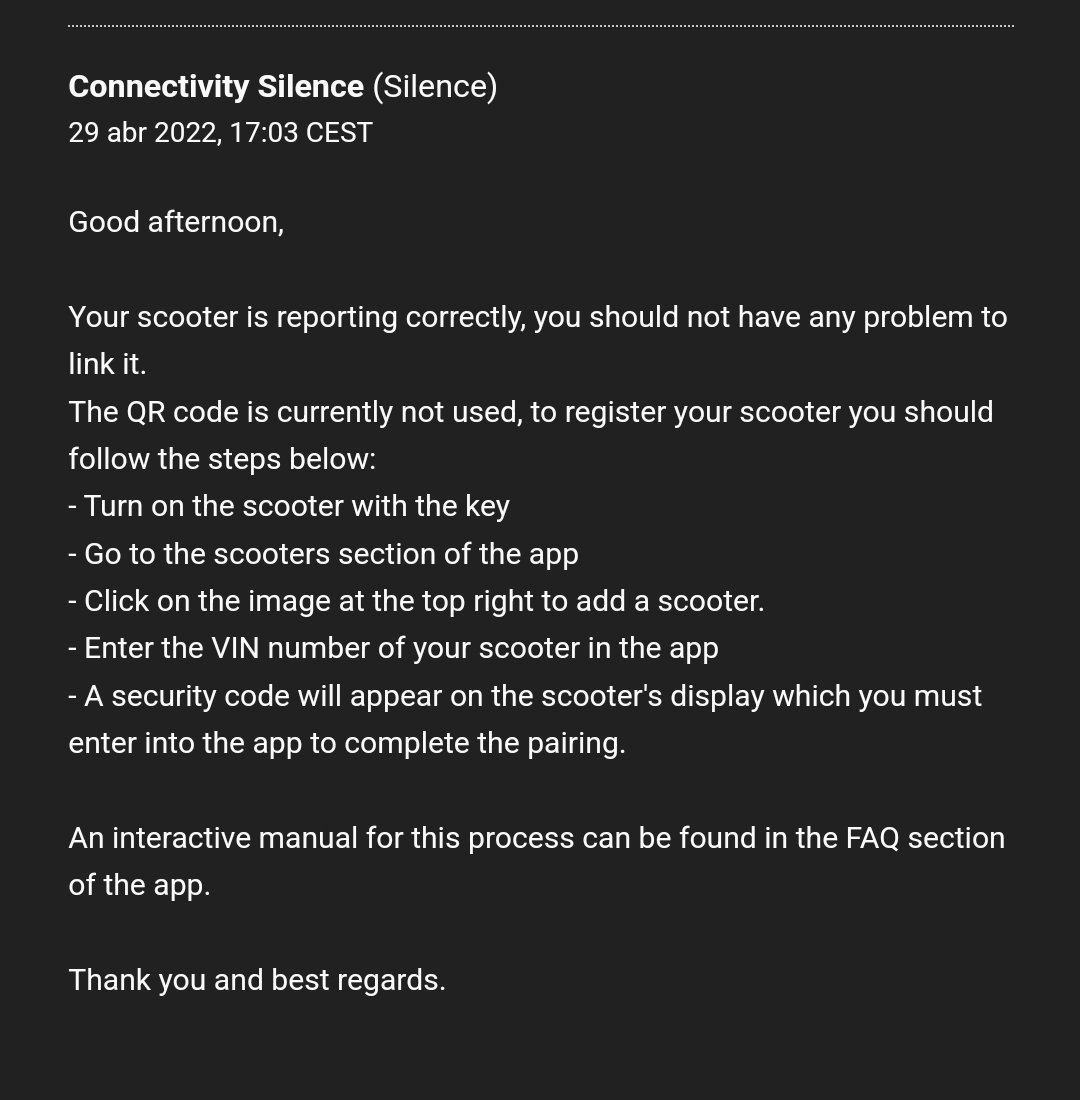Click the line 'Your scooter is reporting correctly'
1080x1100 pixels.
click(537, 317)
